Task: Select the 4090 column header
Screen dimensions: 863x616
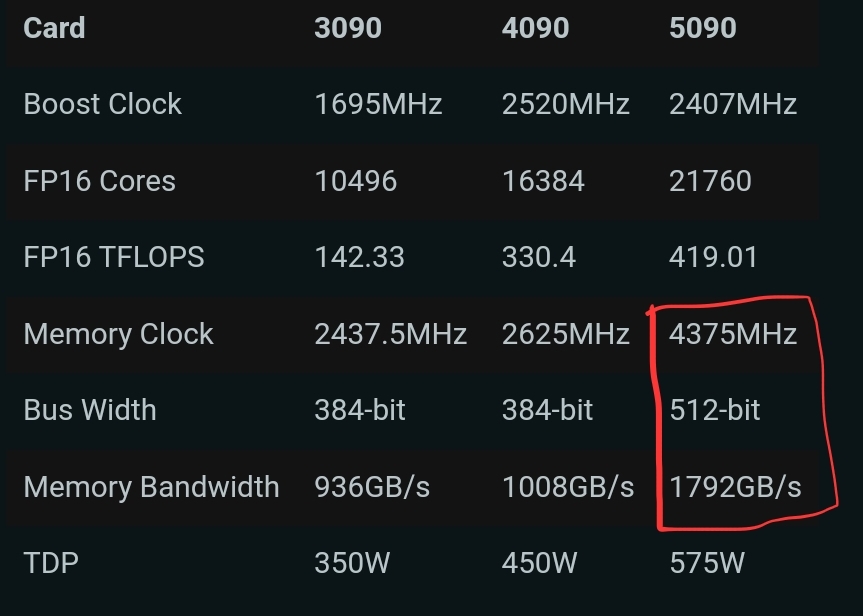Action: [535, 28]
